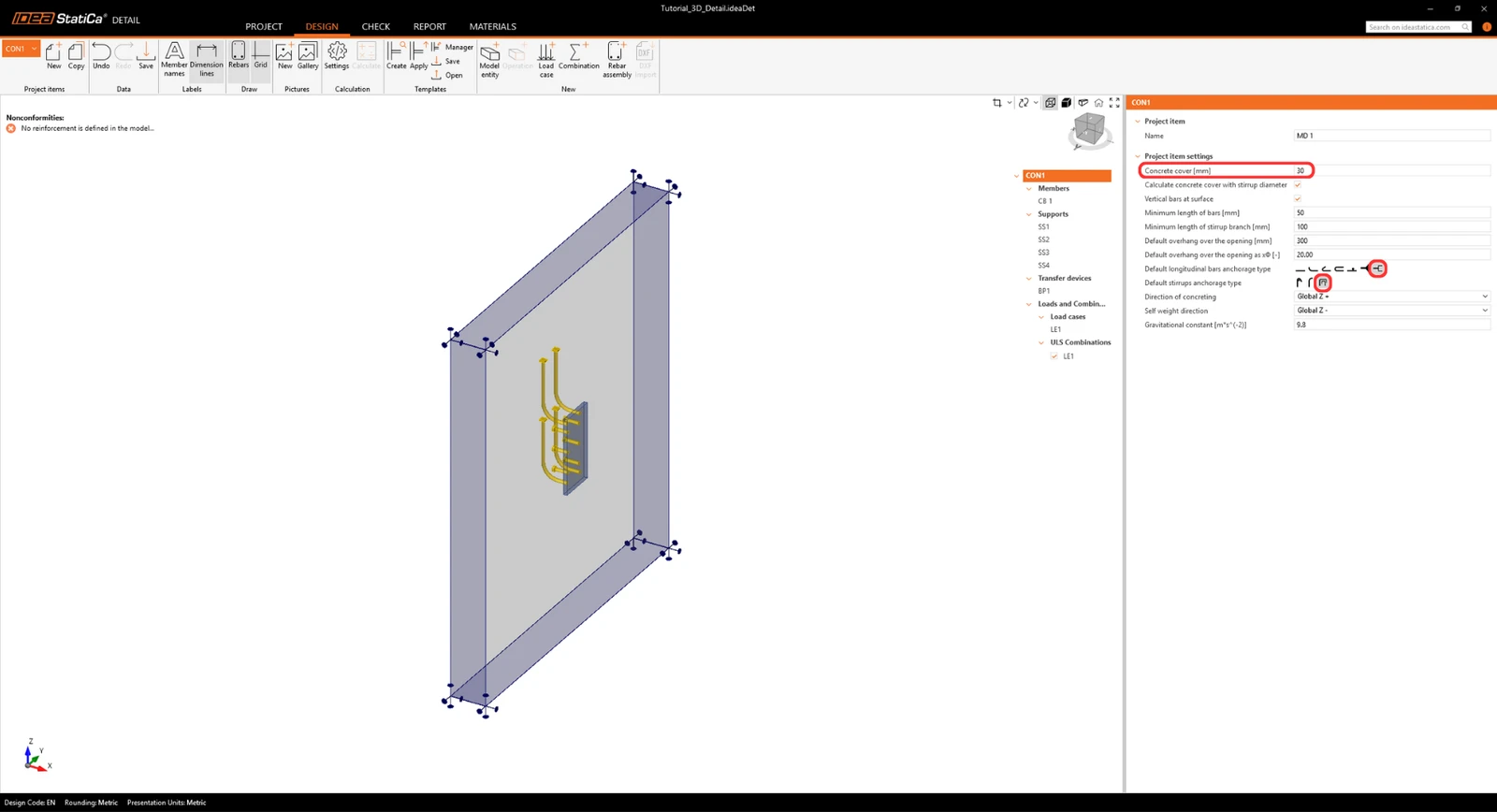The height and width of the screenshot is (812, 1497).
Task: Switch to the MATERIALS tab
Action: (493, 26)
